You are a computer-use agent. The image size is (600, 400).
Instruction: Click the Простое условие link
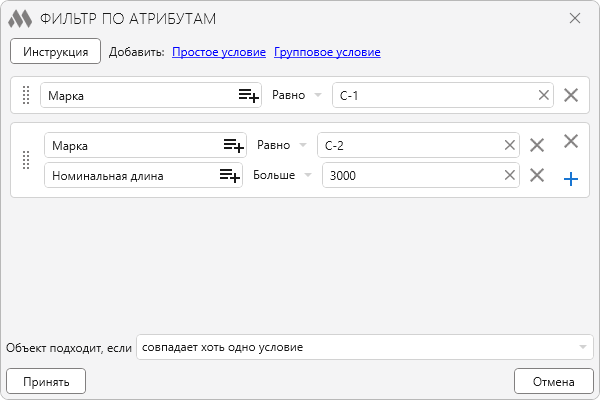pos(219,51)
